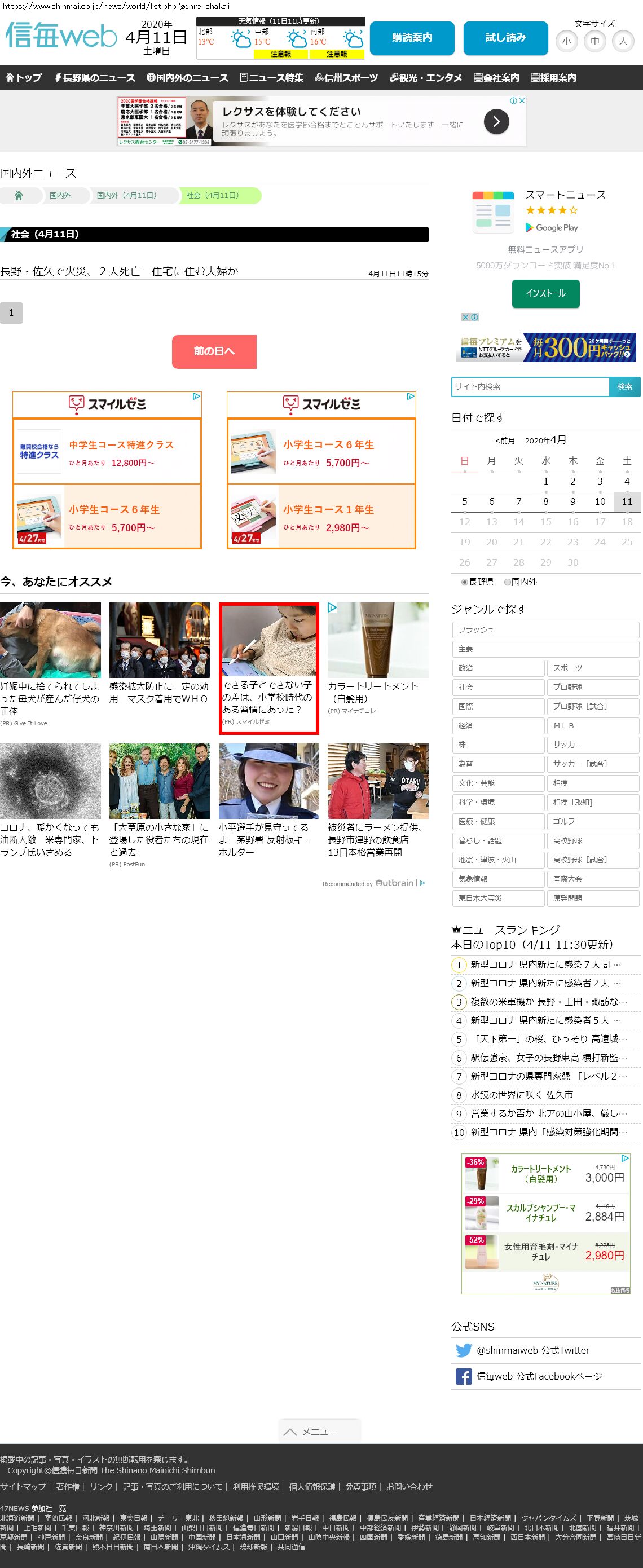Click the Outbrain recommended-by logo

click(x=395, y=883)
